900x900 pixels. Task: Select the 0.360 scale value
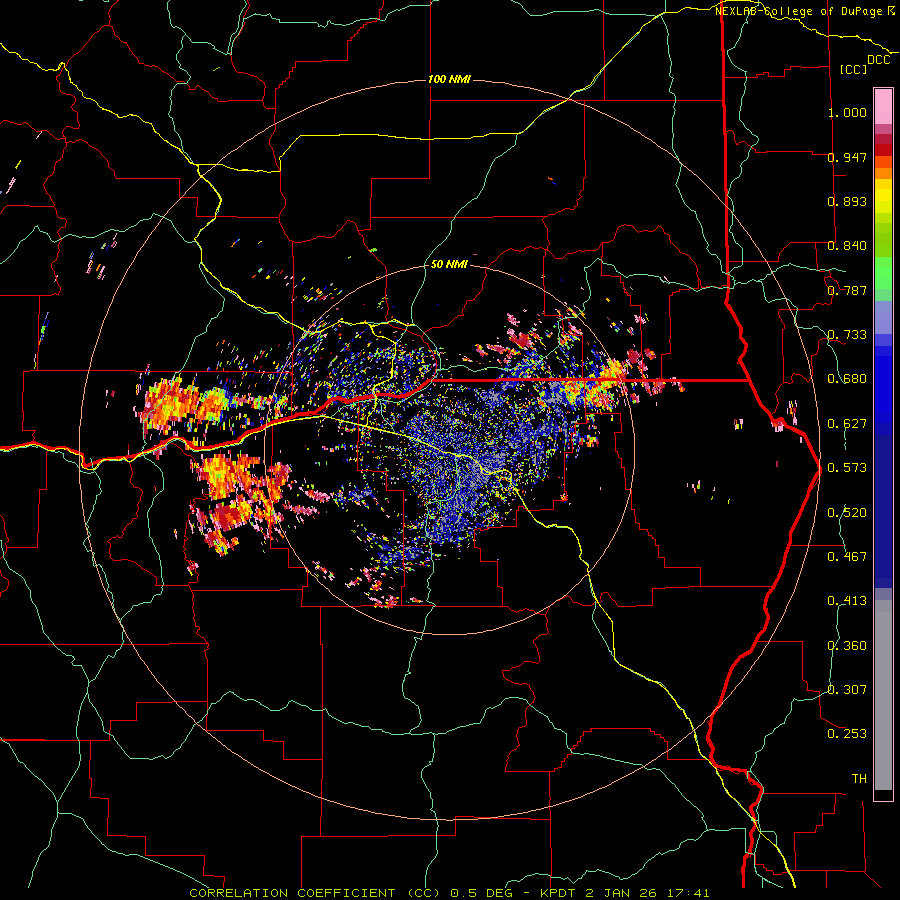[x=847, y=646]
